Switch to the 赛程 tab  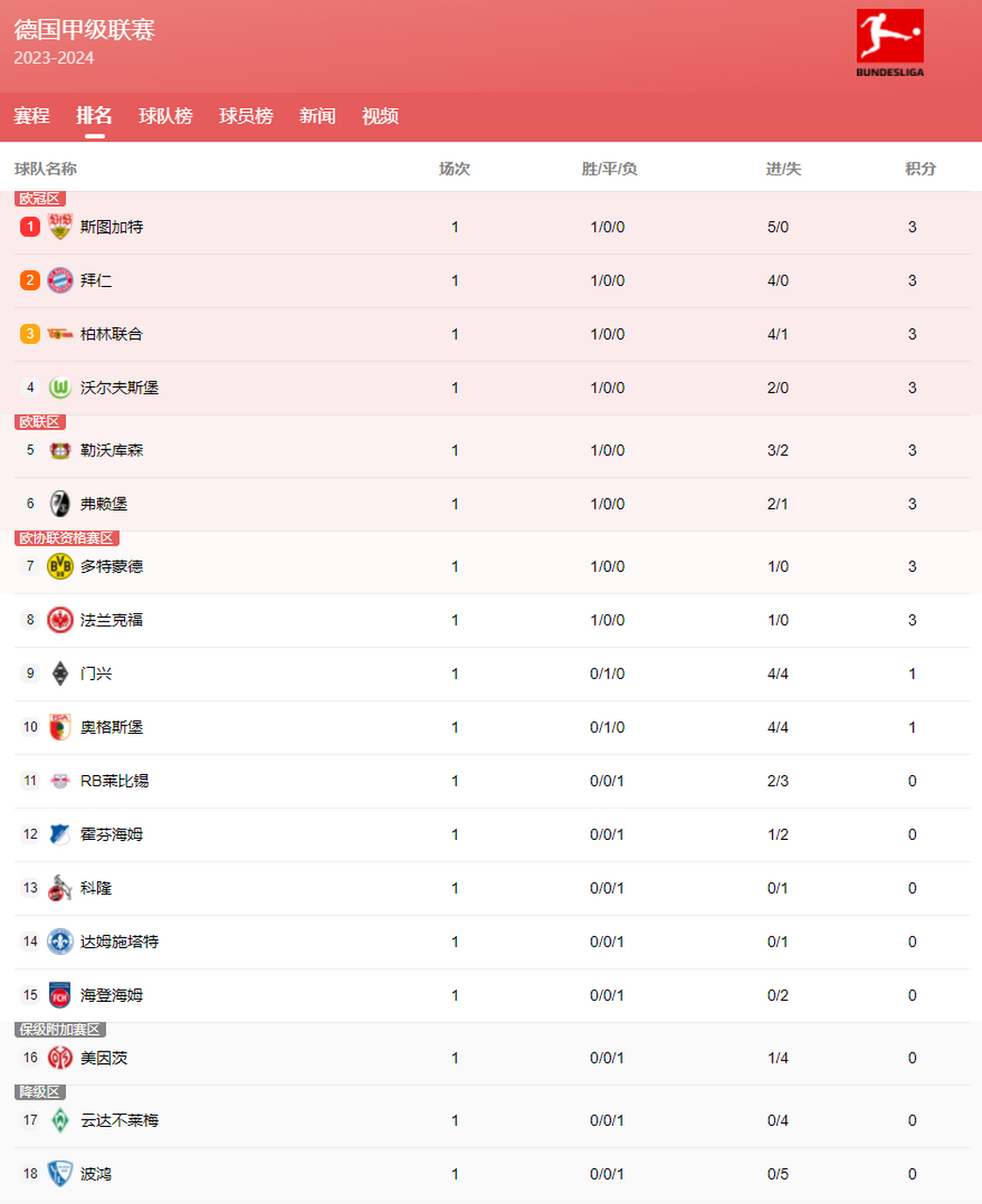[x=32, y=116]
